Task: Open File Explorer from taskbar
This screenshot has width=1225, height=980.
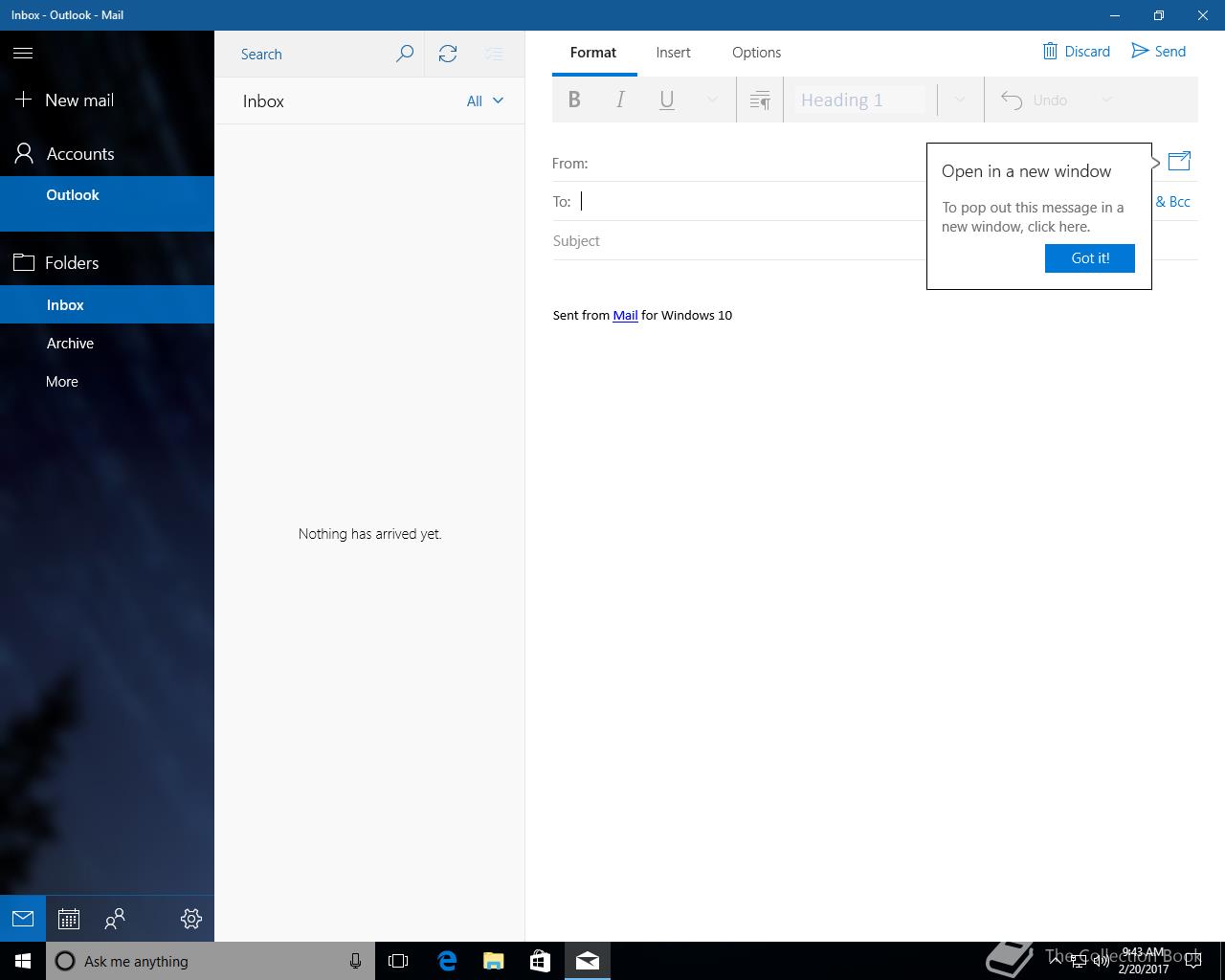Action: (493, 961)
